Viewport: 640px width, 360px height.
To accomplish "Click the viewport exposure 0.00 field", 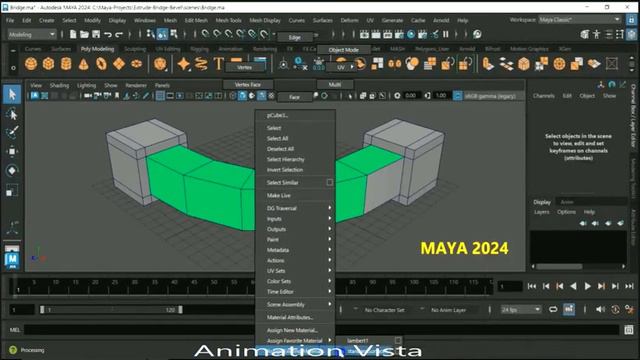I will point(411,96).
